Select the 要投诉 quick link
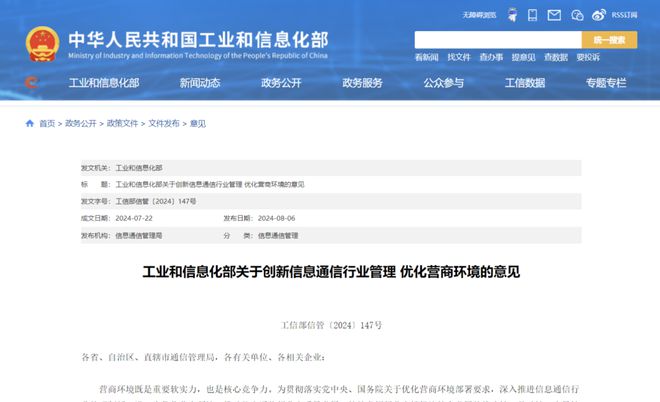The height and width of the screenshot is (402, 660). 588,57
